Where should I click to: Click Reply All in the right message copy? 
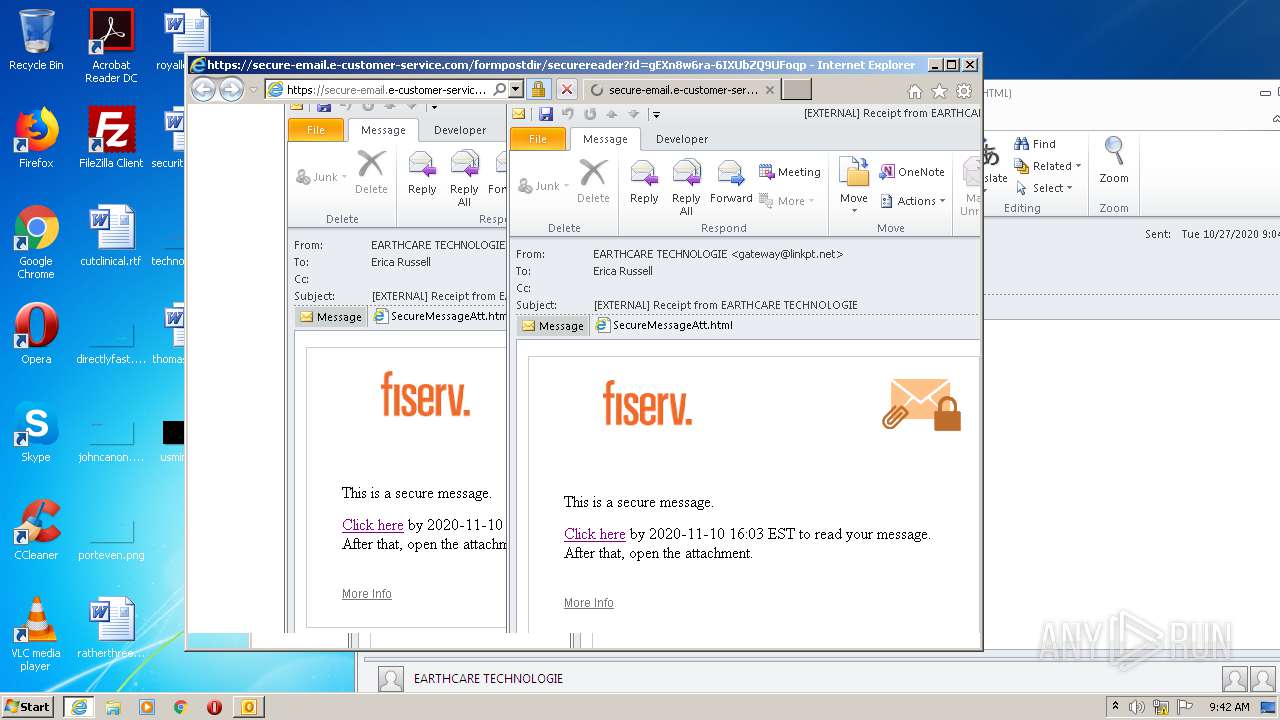(x=686, y=187)
